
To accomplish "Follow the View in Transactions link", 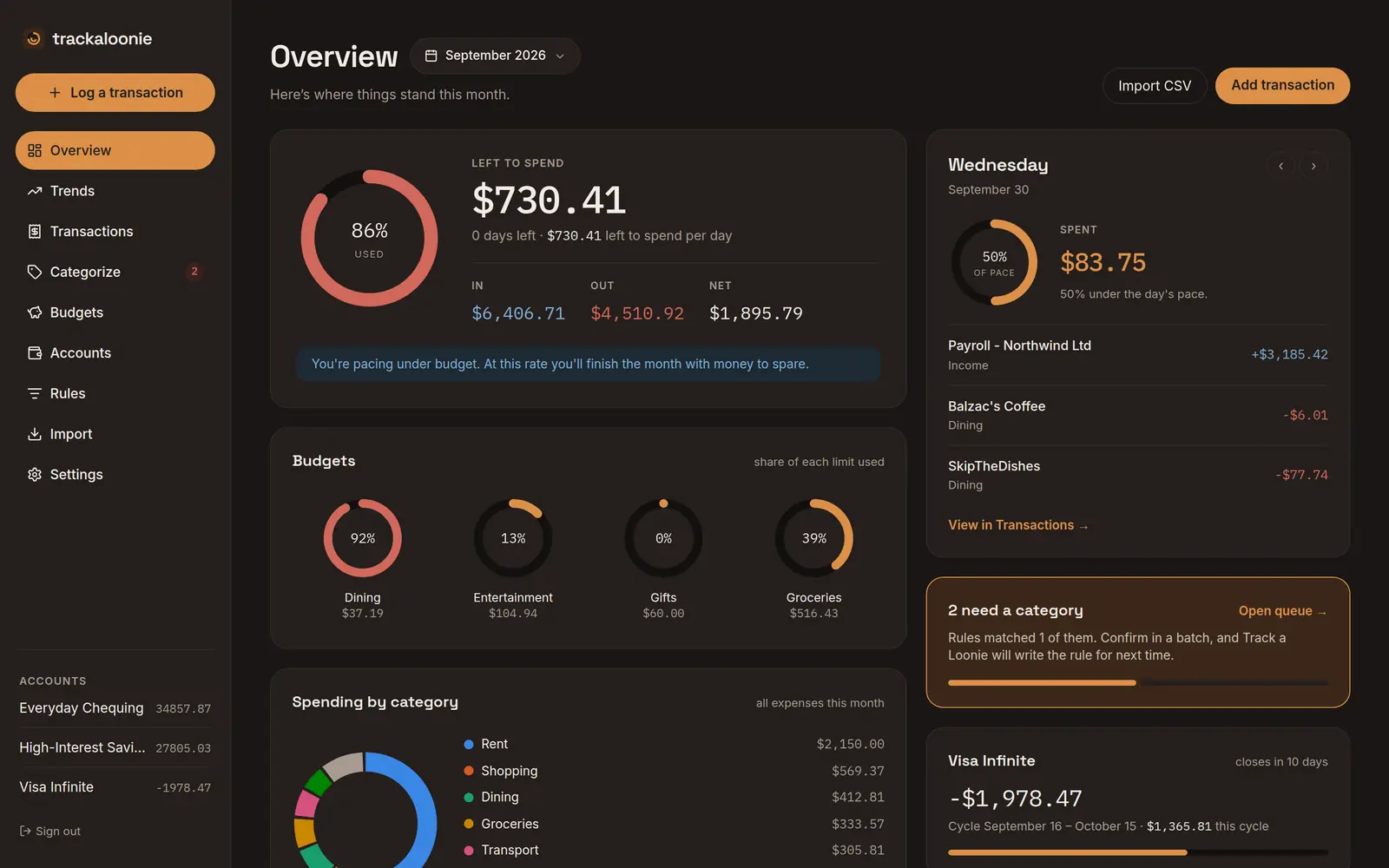I will click(x=1017, y=525).
